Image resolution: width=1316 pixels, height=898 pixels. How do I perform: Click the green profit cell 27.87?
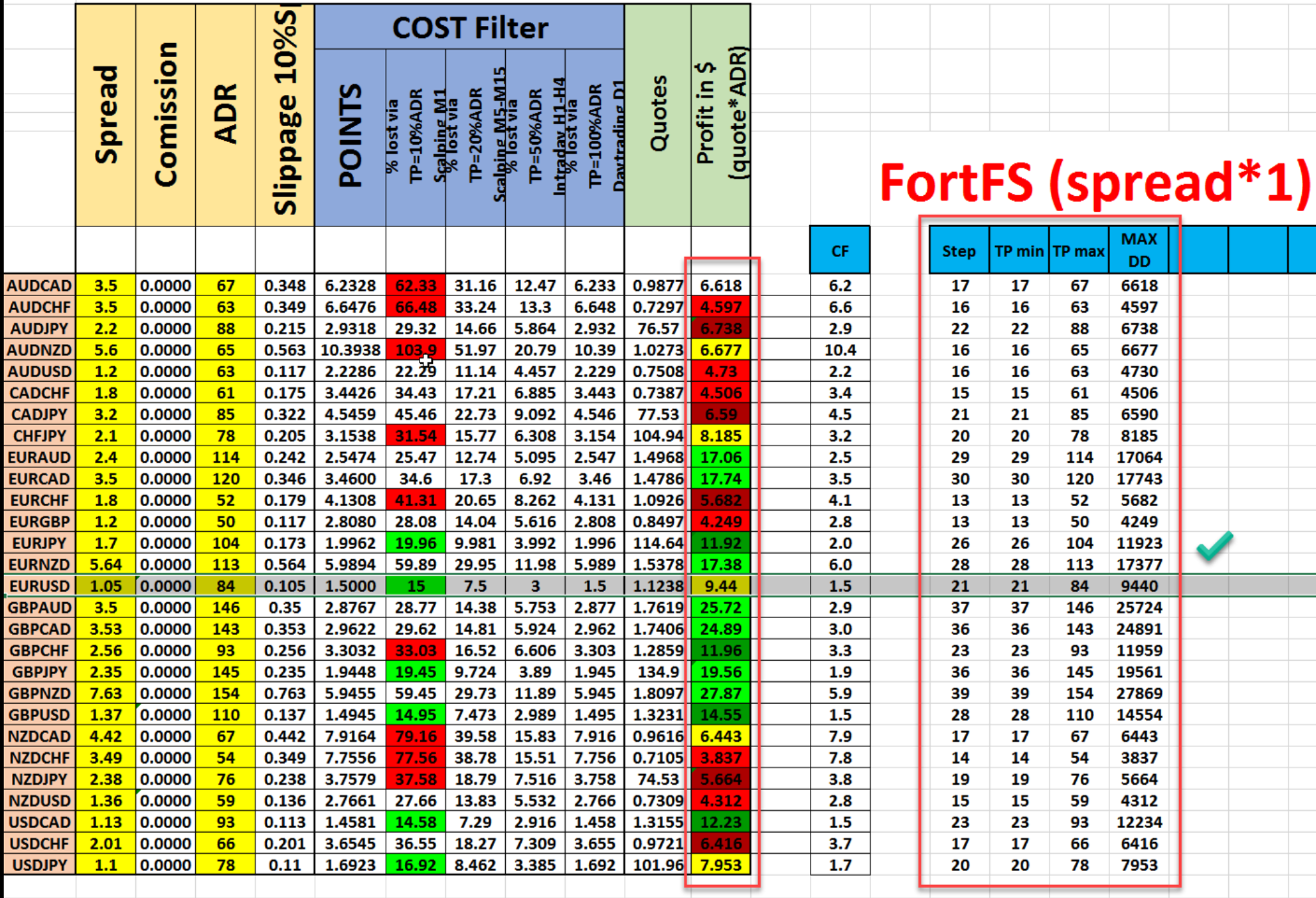(721, 694)
